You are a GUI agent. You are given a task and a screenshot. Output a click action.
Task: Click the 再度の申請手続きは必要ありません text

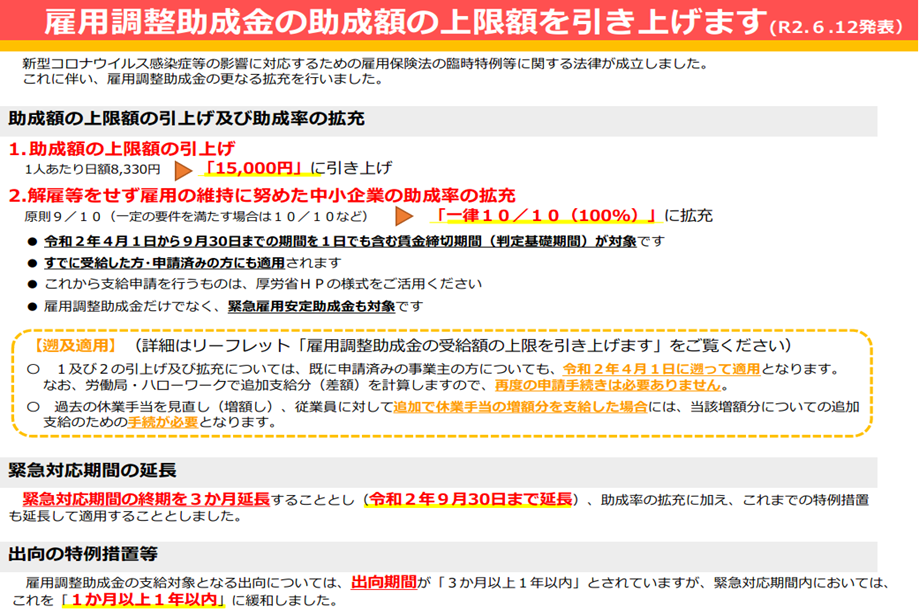[x=607, y=386]
